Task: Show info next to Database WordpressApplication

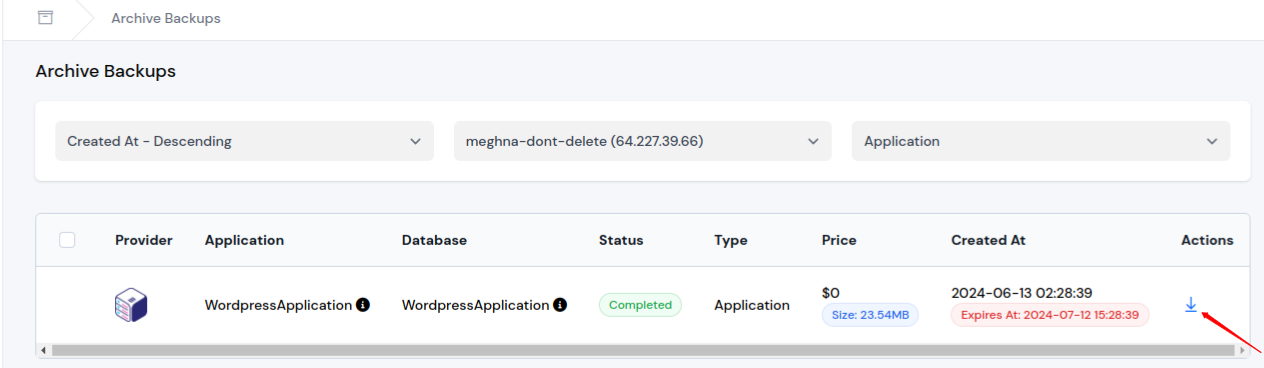Action: pos(560,305)
